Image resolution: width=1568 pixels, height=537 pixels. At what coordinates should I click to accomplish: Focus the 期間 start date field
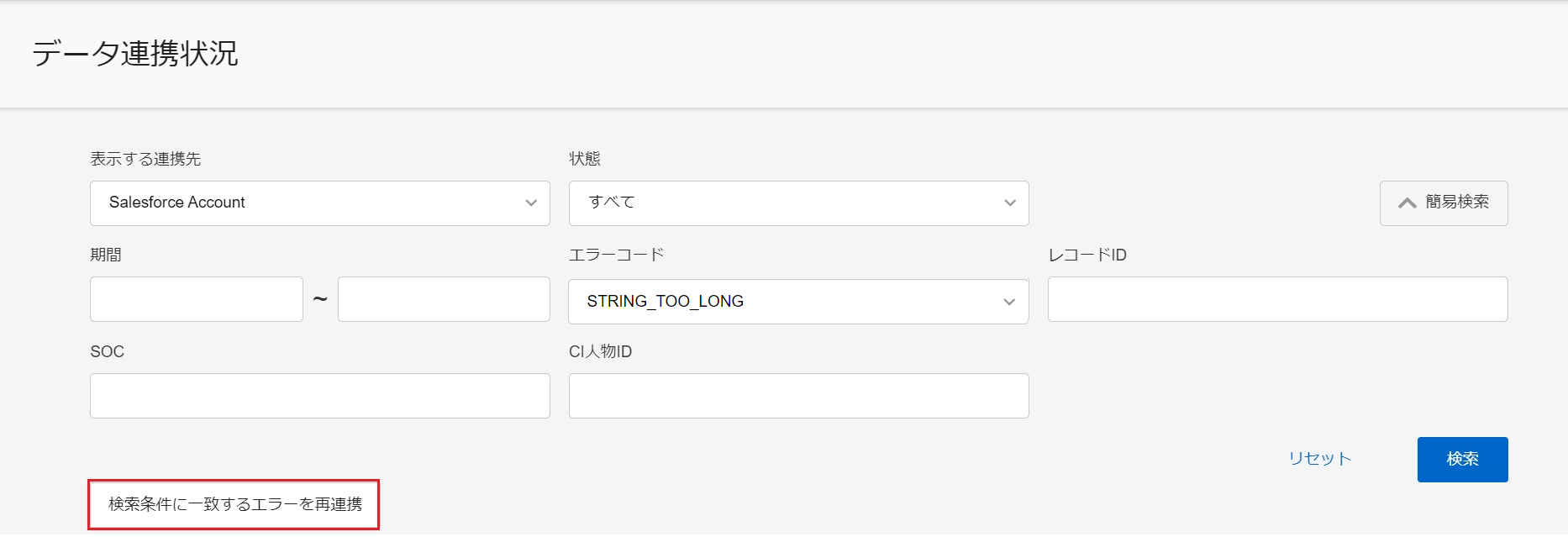197,299
